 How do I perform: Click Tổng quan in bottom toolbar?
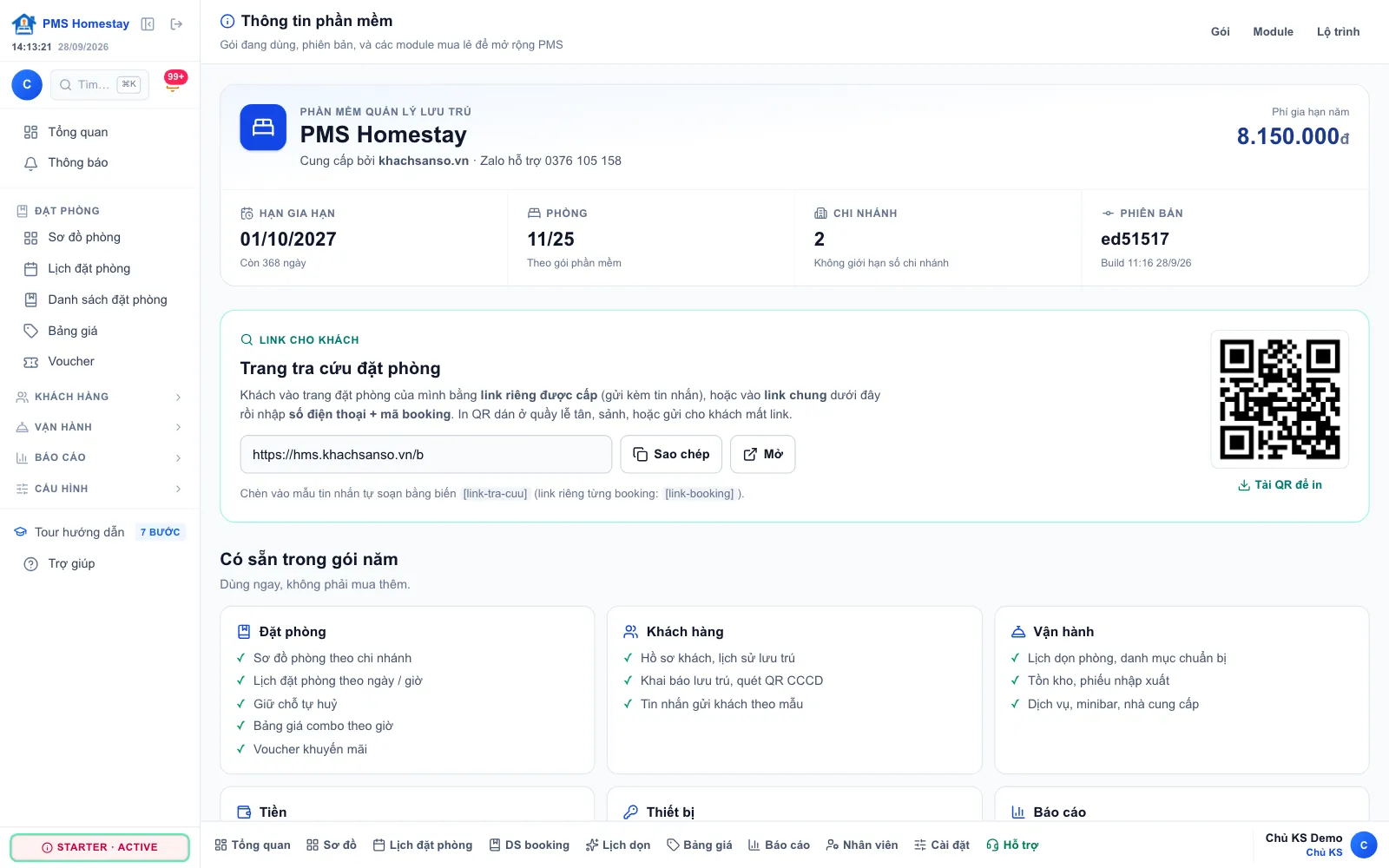click(253, 845)
